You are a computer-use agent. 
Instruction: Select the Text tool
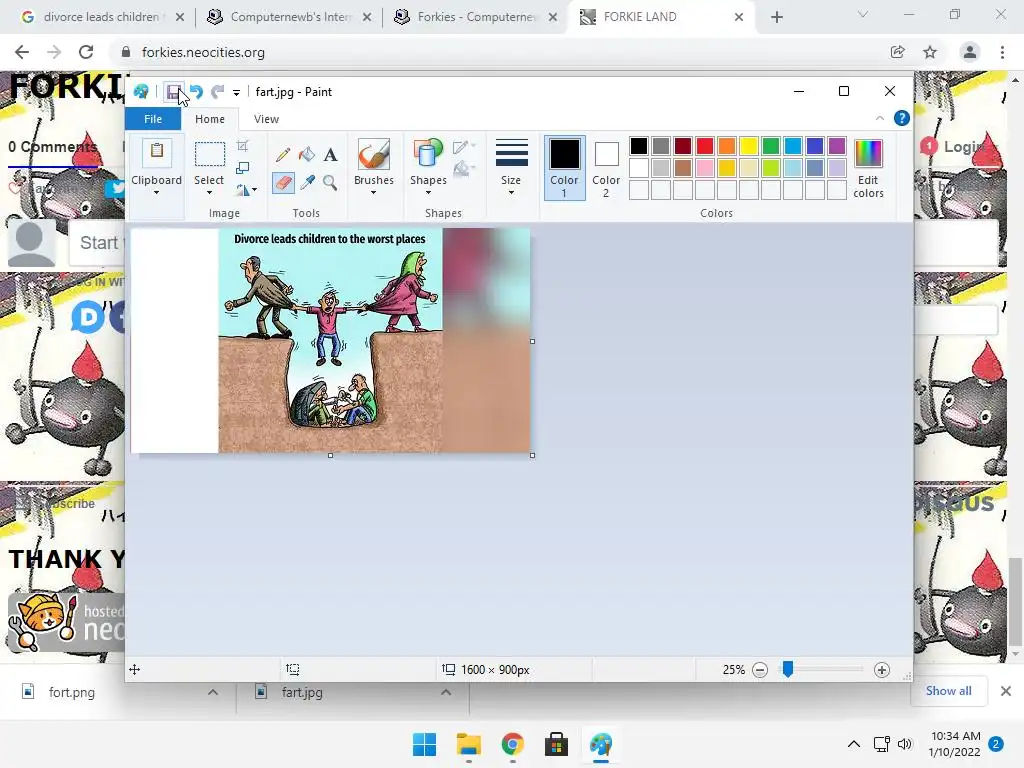pyautogui.click(x=330, y=154)
